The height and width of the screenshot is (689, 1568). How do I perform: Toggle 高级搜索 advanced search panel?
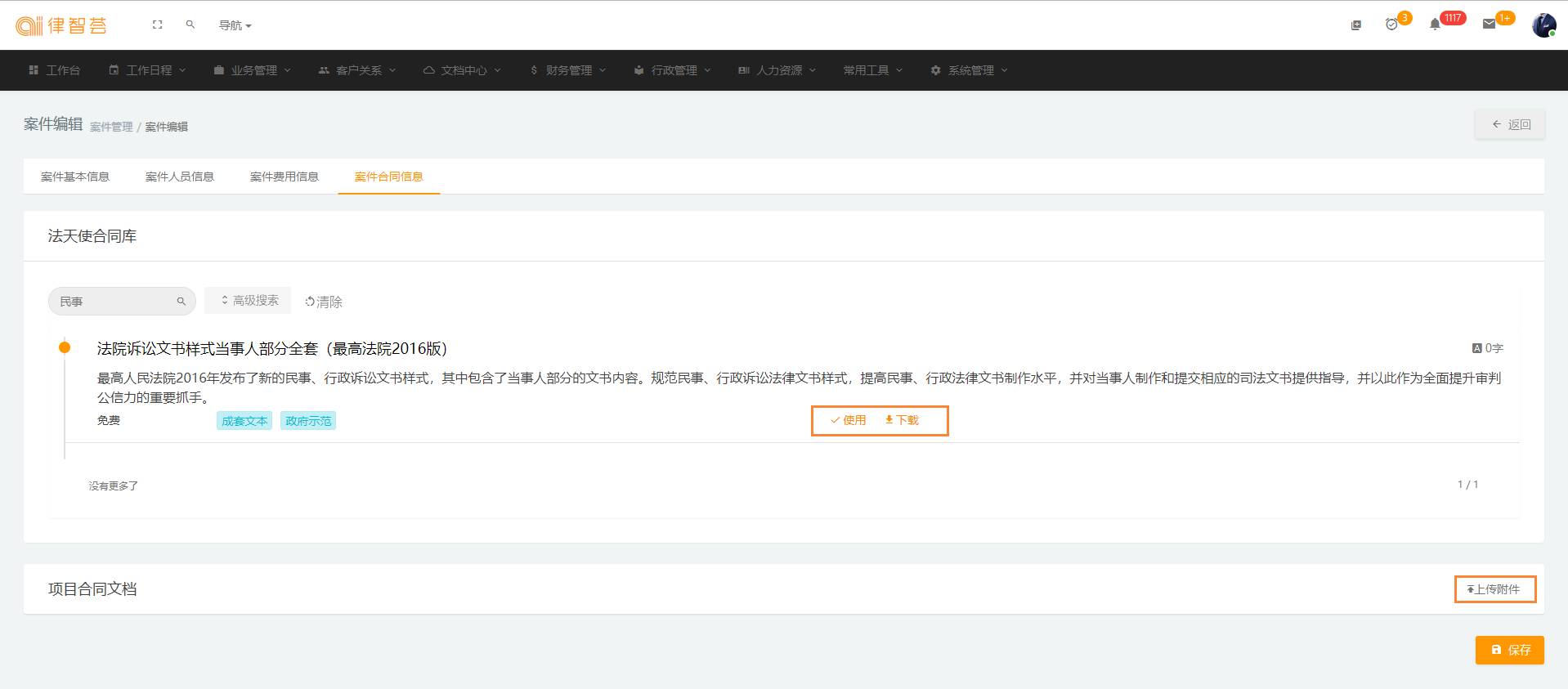[x=249, y=301]
